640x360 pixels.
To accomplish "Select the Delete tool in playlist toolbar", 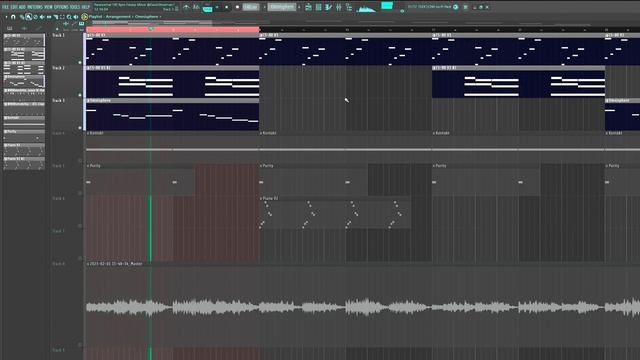I will pos(35,17).
